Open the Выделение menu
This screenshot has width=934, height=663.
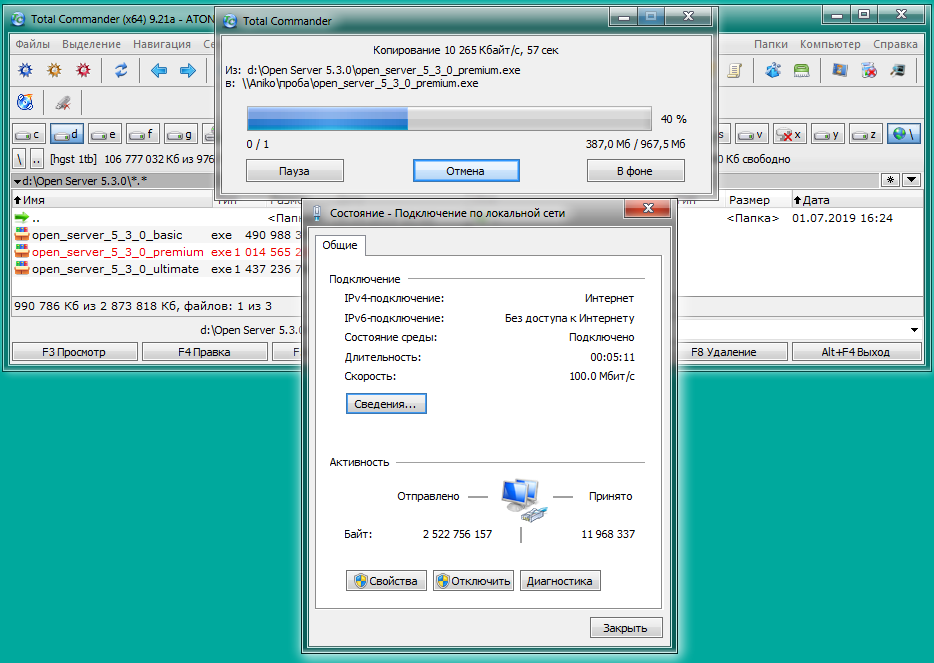tap(91, 44)
